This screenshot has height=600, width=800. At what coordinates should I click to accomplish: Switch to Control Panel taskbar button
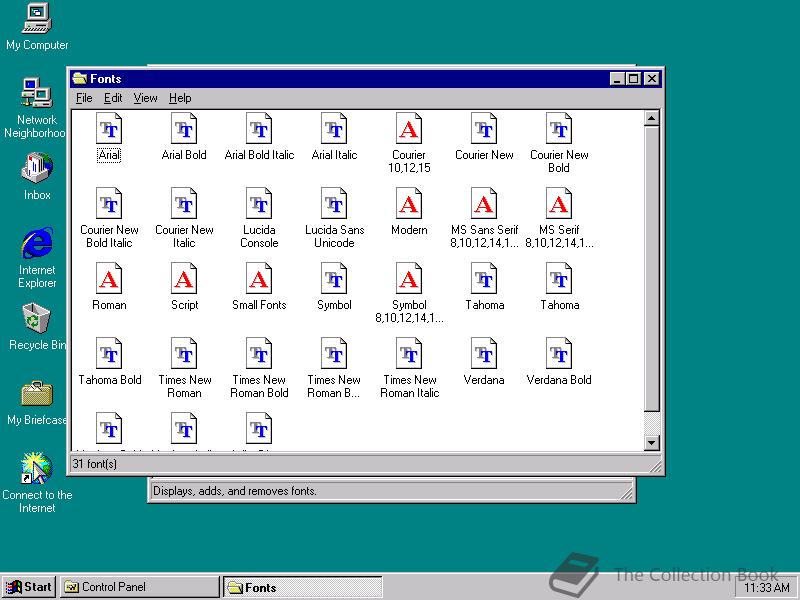139,587
